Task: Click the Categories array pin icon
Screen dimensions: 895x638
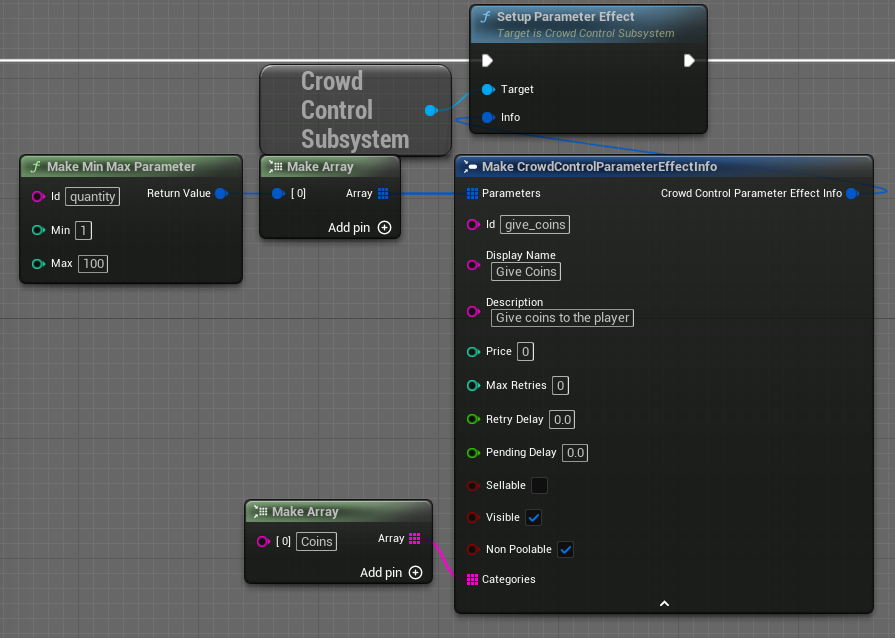Action: (x=473, y=579)
